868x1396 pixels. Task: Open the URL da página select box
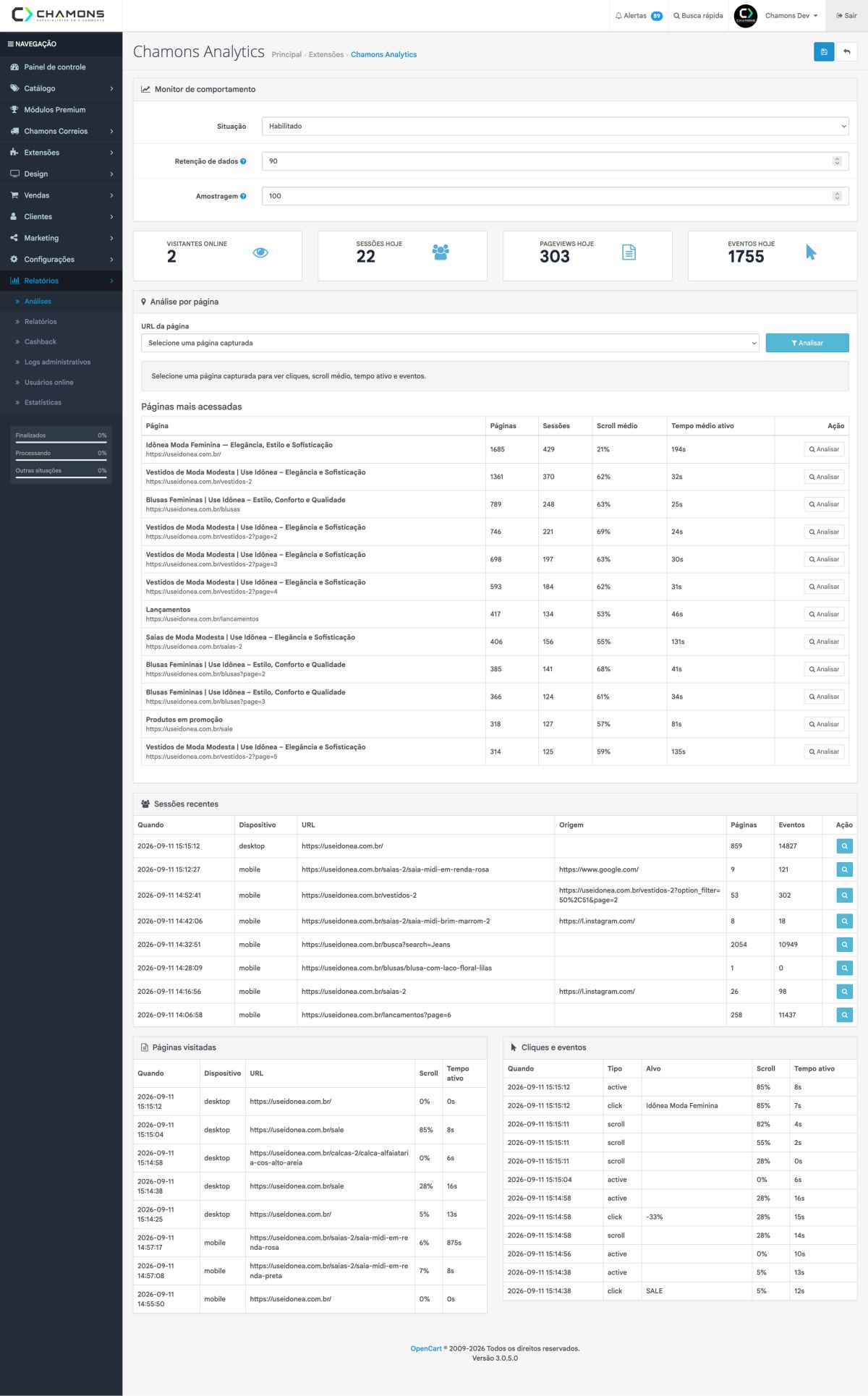click(450, 343)
